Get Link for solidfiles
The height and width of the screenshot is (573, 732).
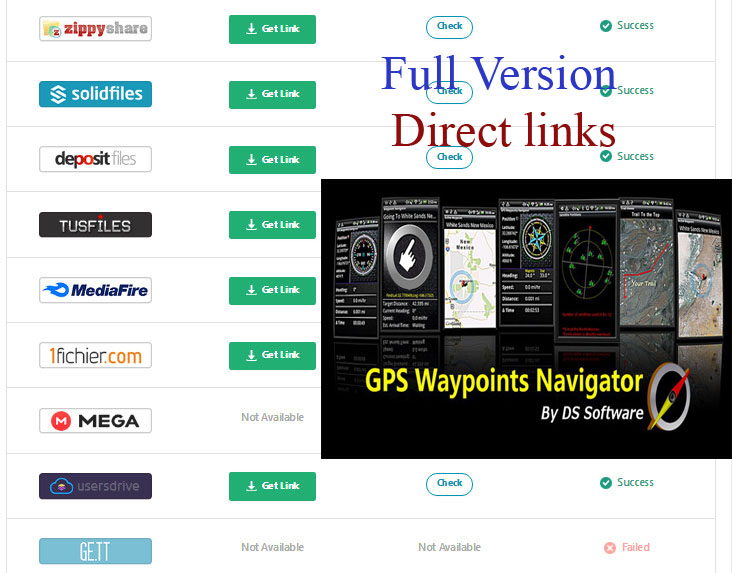pos(272,94)
